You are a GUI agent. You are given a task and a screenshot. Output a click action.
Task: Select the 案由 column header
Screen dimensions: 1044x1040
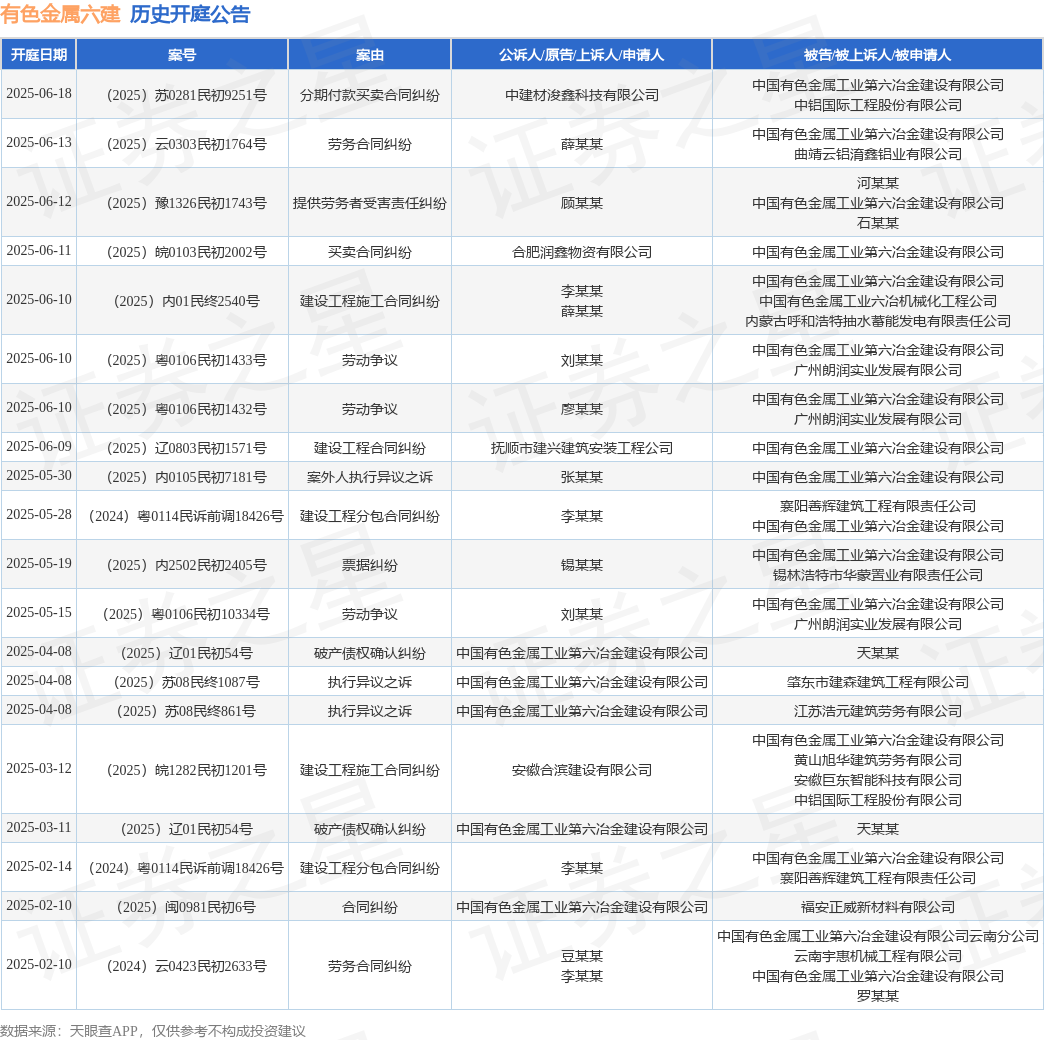click(370, 55)
